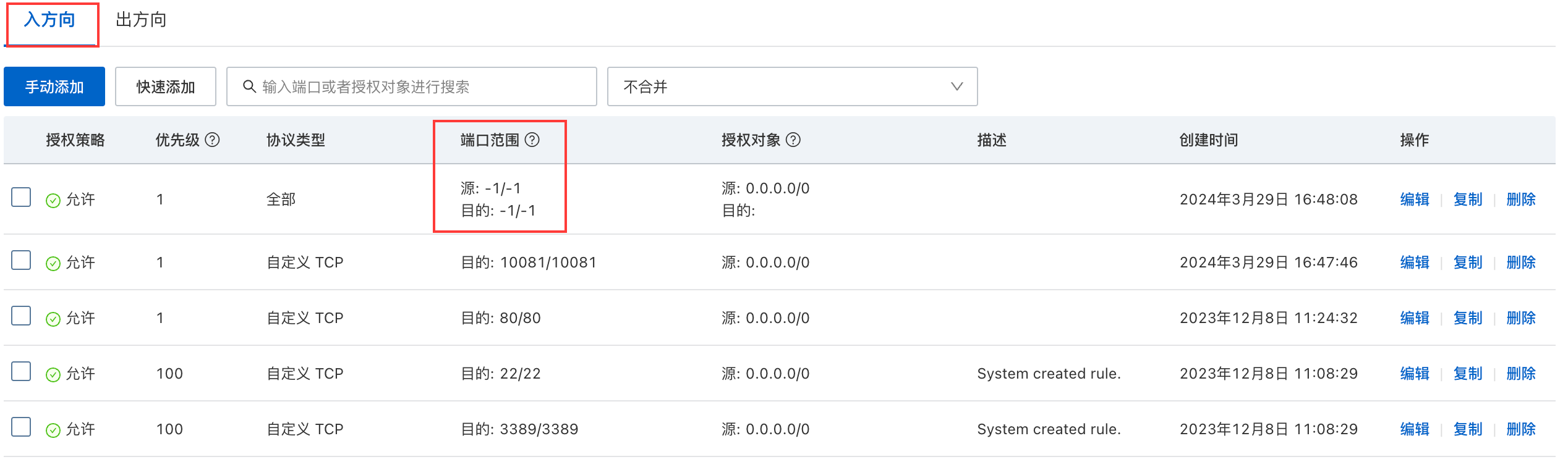Switch to the 出方向 tab
1568x462 pixels.
point(141,20)
